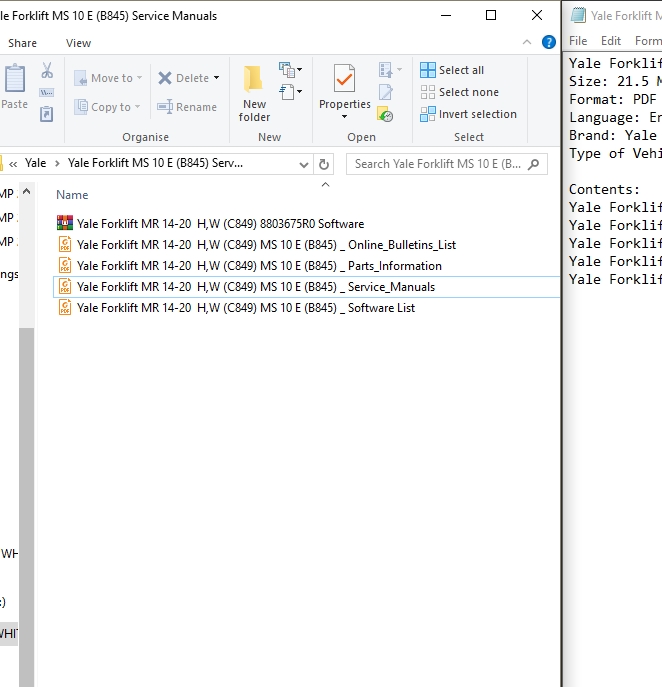Click the Edit file icon

point(386,92)
